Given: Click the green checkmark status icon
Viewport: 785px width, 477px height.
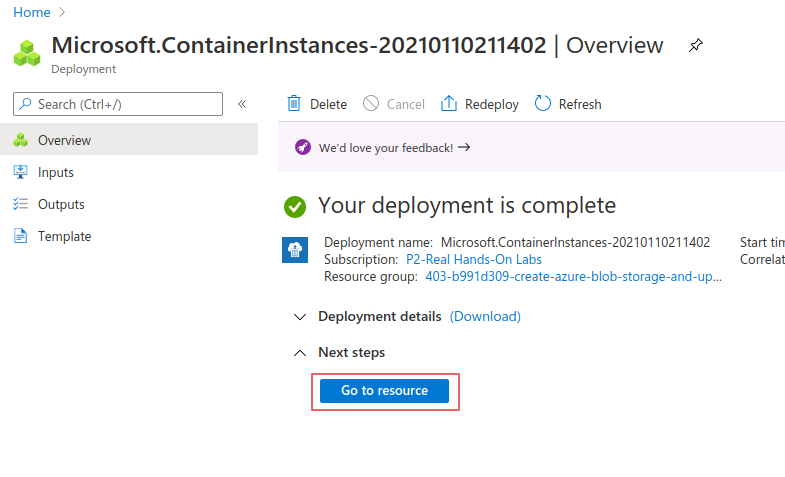Looking at the screenshot, I should [295, 207].
